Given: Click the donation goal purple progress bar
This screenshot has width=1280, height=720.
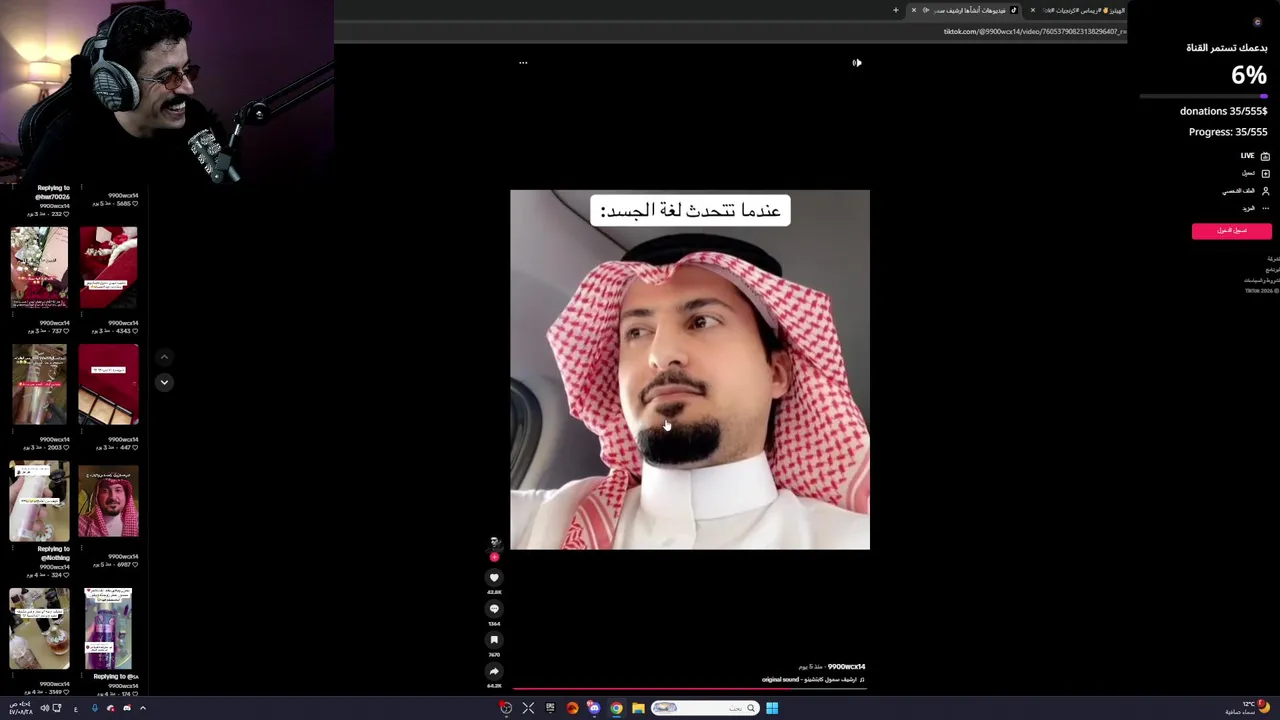Looking at the screenshot, I should (1204, 96).
